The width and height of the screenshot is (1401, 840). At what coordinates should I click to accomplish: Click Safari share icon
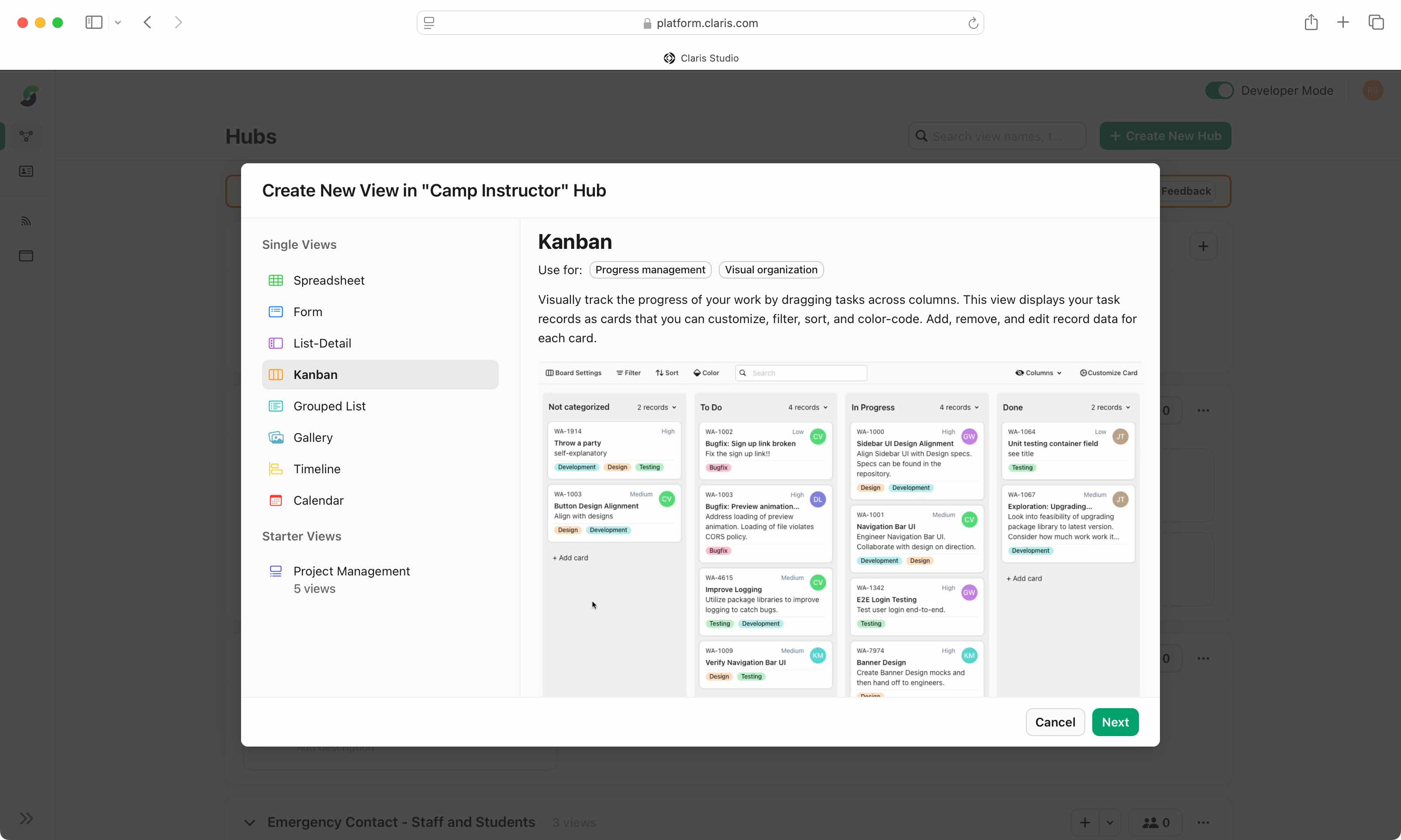1311,23
